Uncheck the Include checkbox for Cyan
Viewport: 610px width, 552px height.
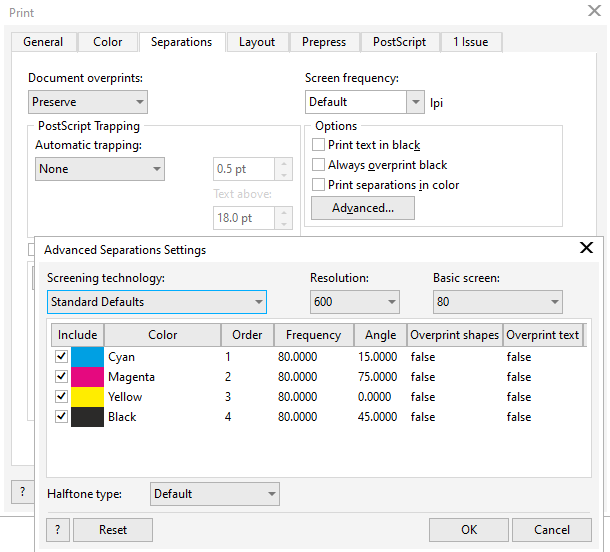(62, 357)
